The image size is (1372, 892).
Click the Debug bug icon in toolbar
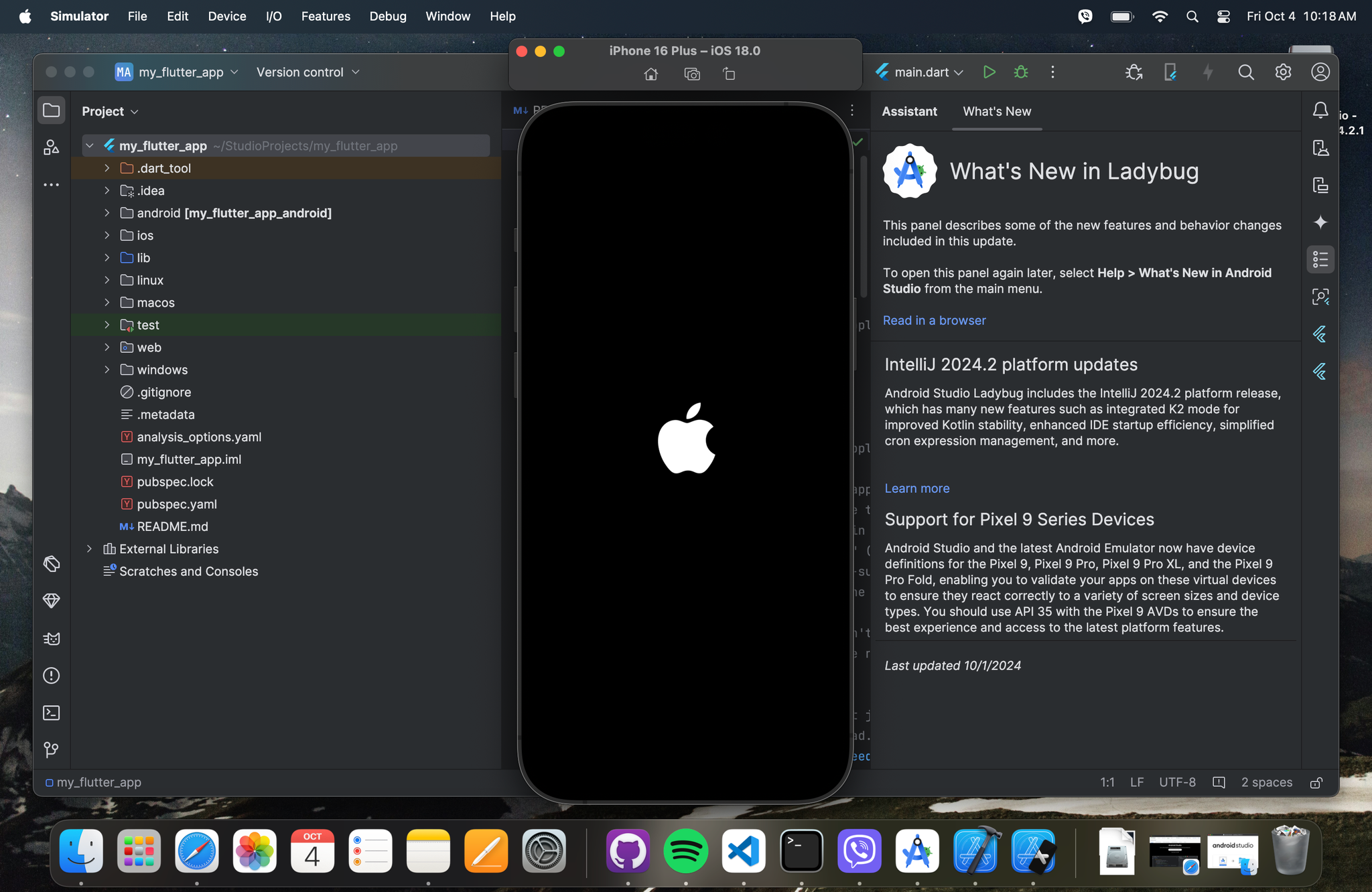(1021, 72)
